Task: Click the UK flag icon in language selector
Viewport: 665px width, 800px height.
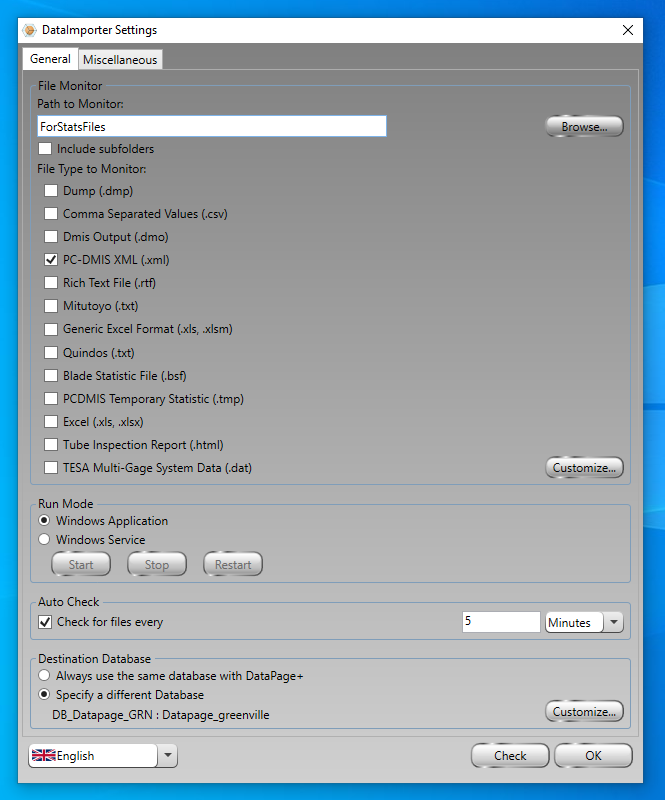Action: pyautogui.click(x=43, y=755)
